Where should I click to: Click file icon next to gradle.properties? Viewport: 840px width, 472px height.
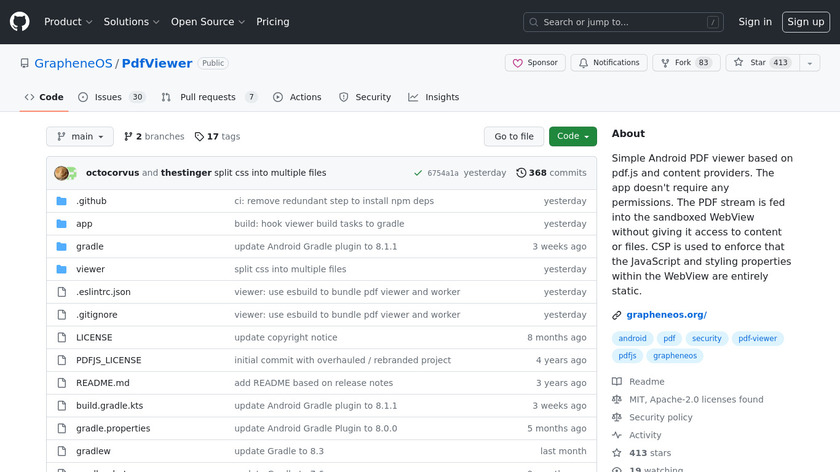pyautogui.click(x=62, y=428)
